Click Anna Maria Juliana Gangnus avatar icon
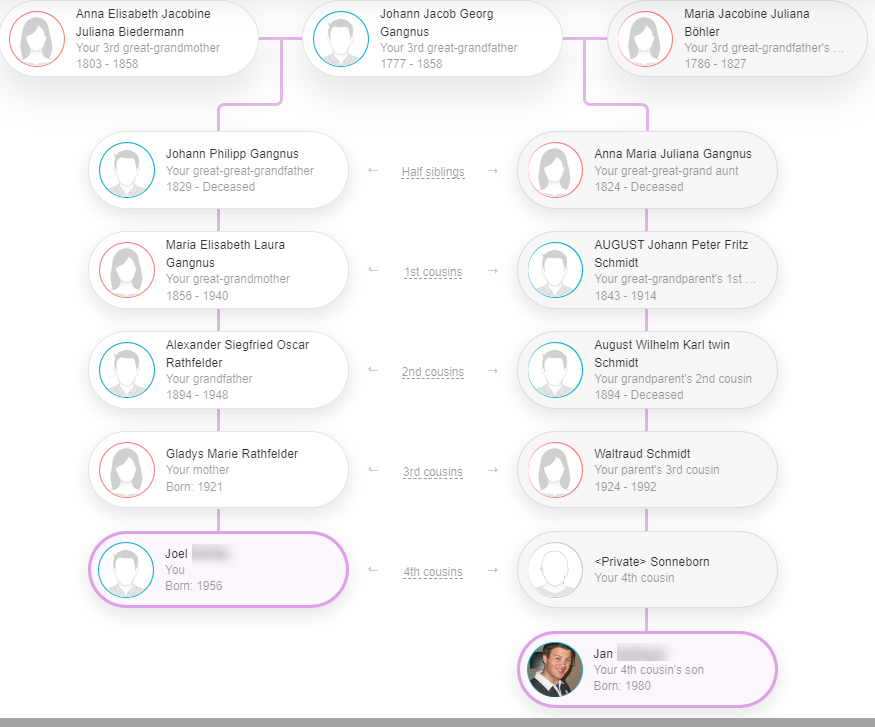 [x=555, y=170]
